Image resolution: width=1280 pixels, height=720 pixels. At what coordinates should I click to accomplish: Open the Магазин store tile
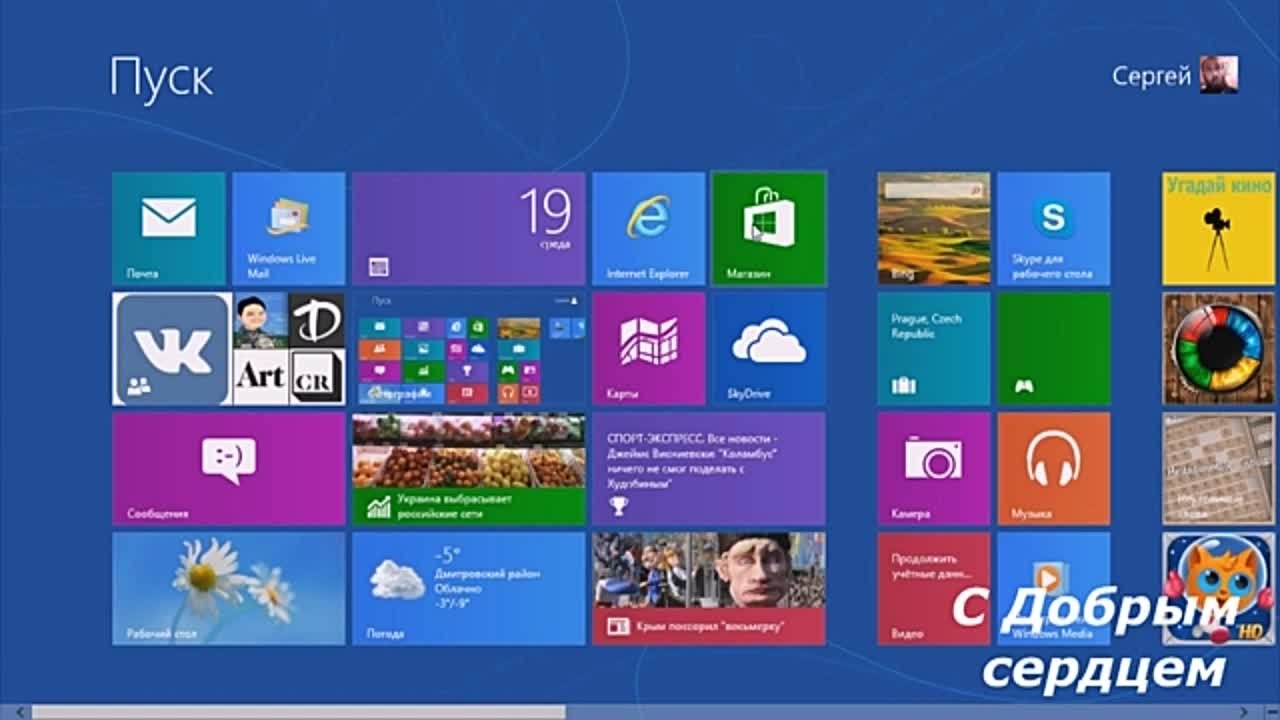(768, 228)
